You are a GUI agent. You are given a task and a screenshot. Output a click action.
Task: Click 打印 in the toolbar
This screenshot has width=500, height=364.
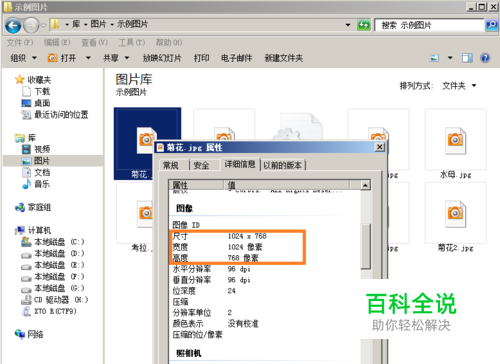[202, 58]
